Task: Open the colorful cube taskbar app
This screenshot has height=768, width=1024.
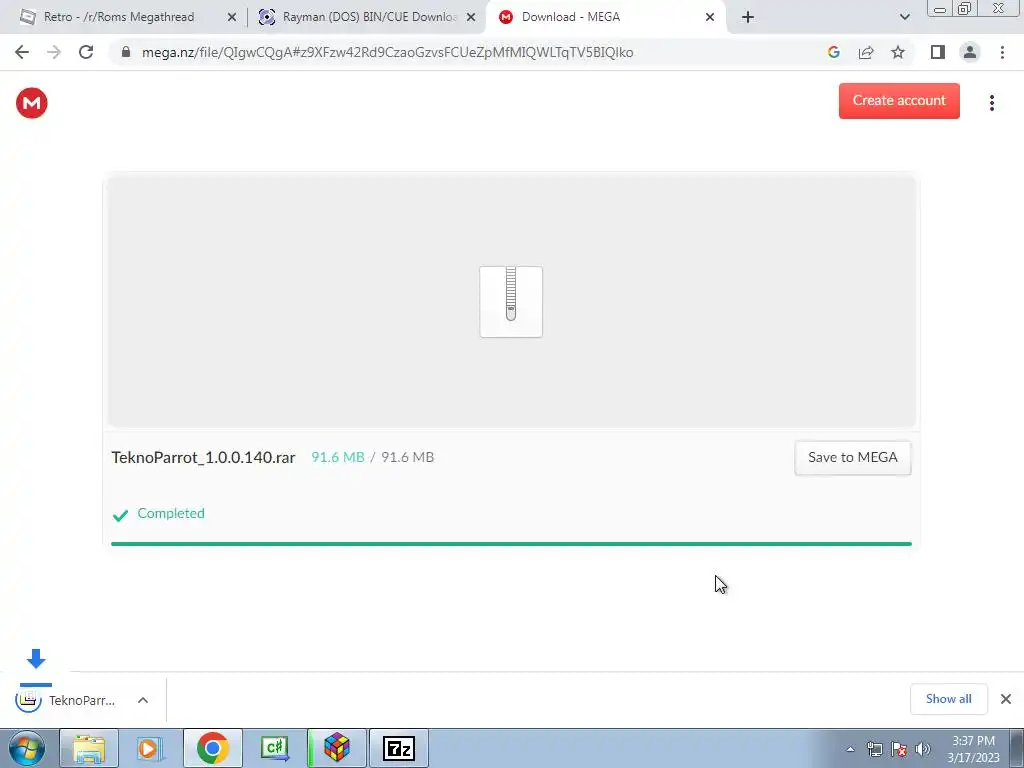Action: tap(337, 748)
